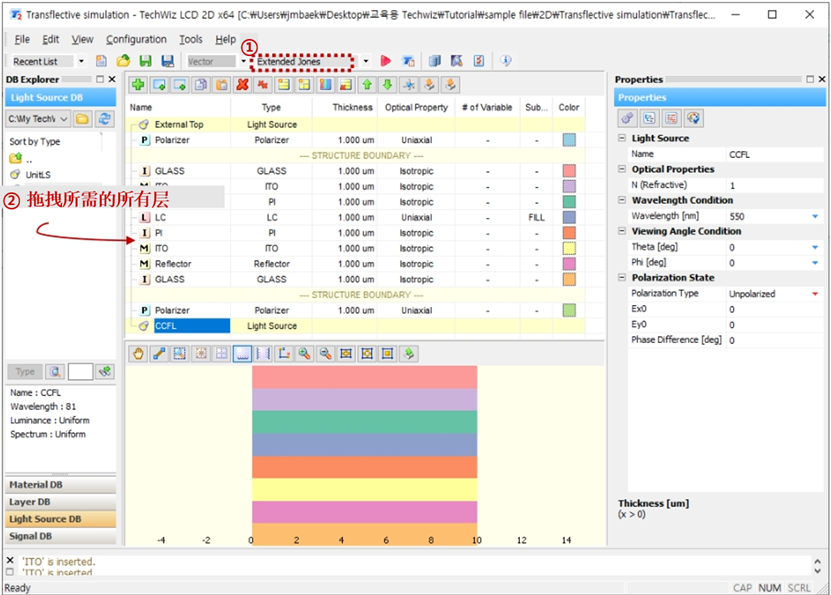The width and height of the screenshot is (831, 595).
Task: Open the Wavelength [nm] dropdown arrow
Action: tap(815, 216)
